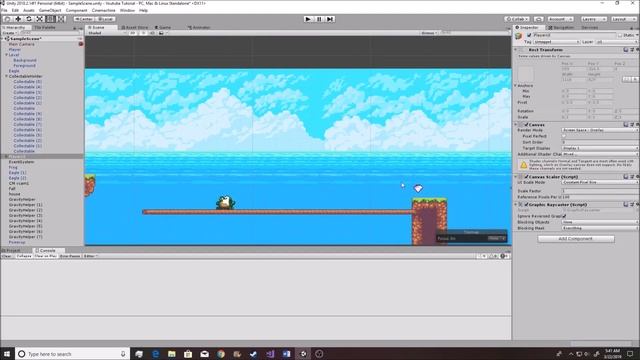The height and width of the screenshot is (360, 640).
Task: Open the Window menu
Action: pyautogui.click(x=127, y=10)
